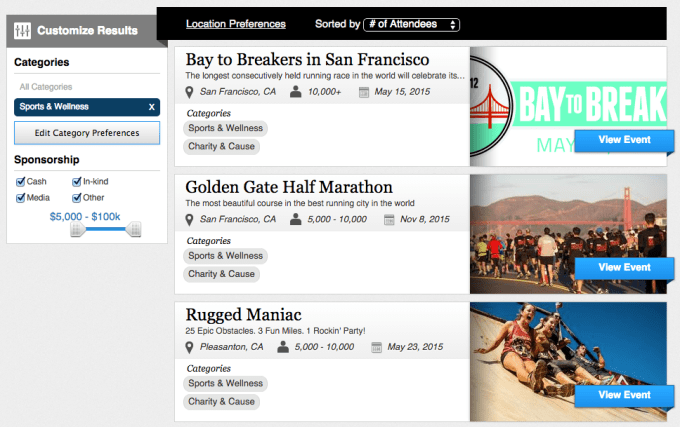This screenshot has height=427, width=680.
Task: Click the 10,000+ attendees text
Action: pos(324,92)
